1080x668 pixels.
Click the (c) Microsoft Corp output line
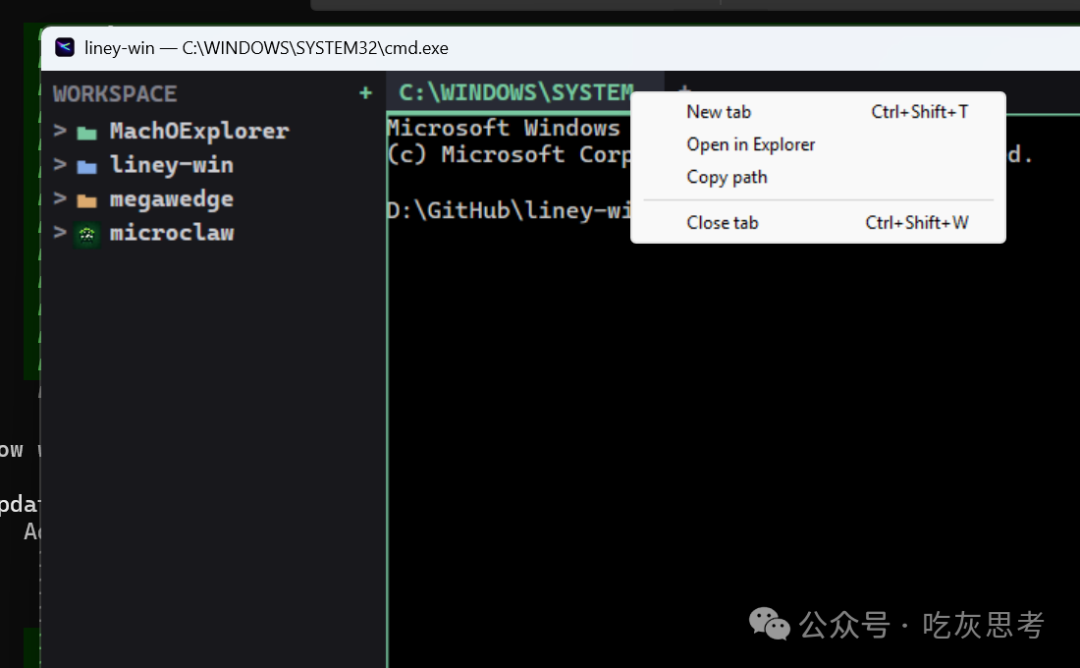click(509, 154)
